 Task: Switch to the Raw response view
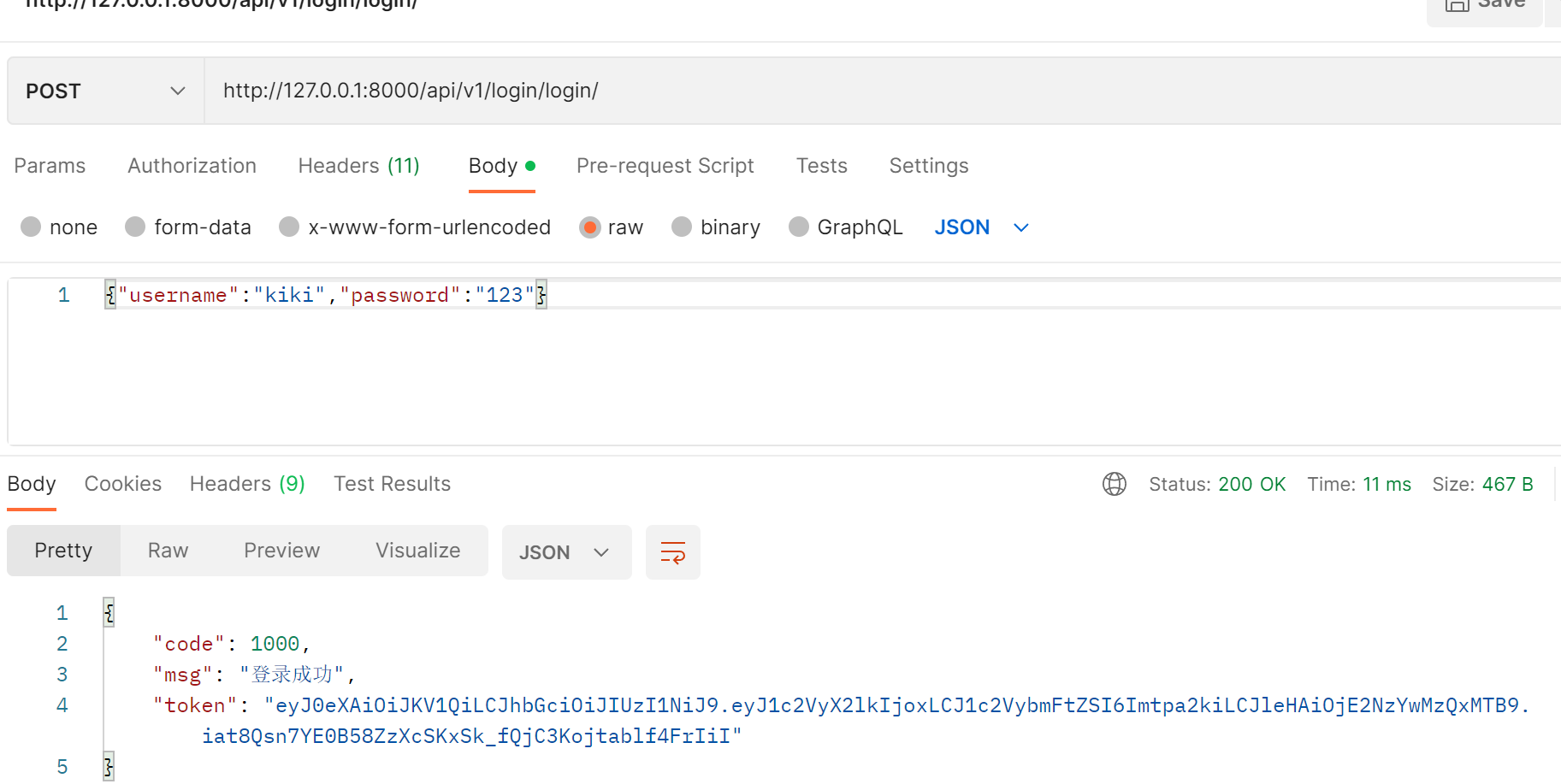point(168,551)
